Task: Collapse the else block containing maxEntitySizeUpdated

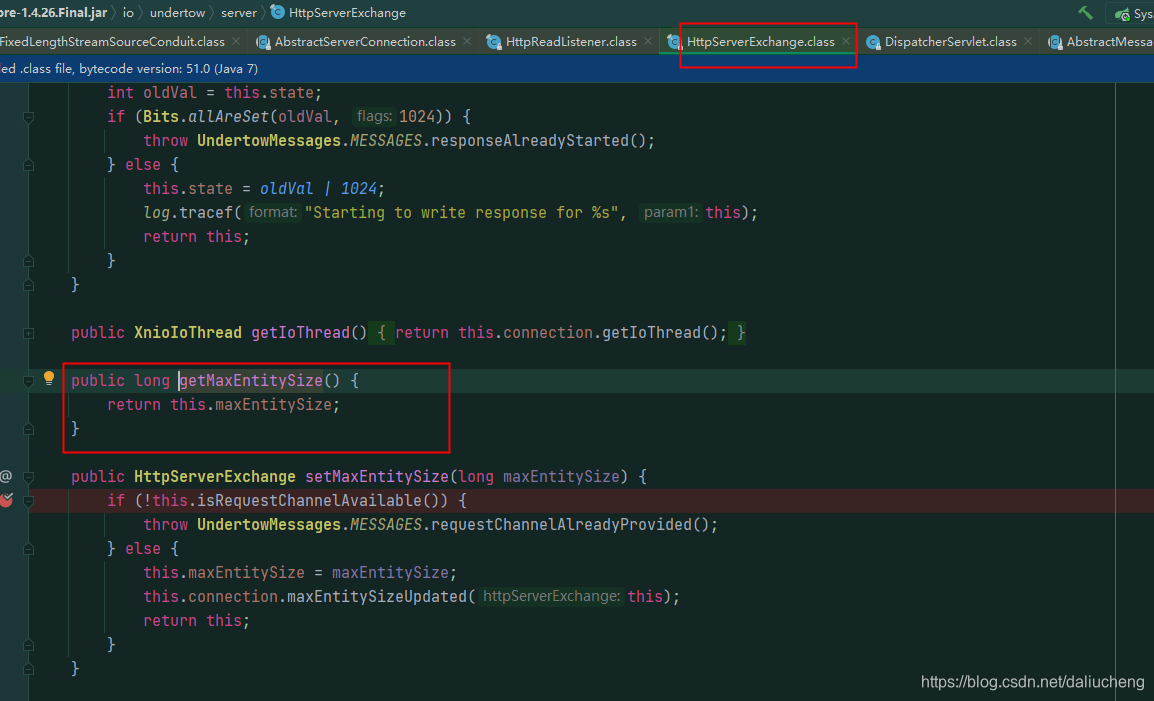Action: pos(28,549)
